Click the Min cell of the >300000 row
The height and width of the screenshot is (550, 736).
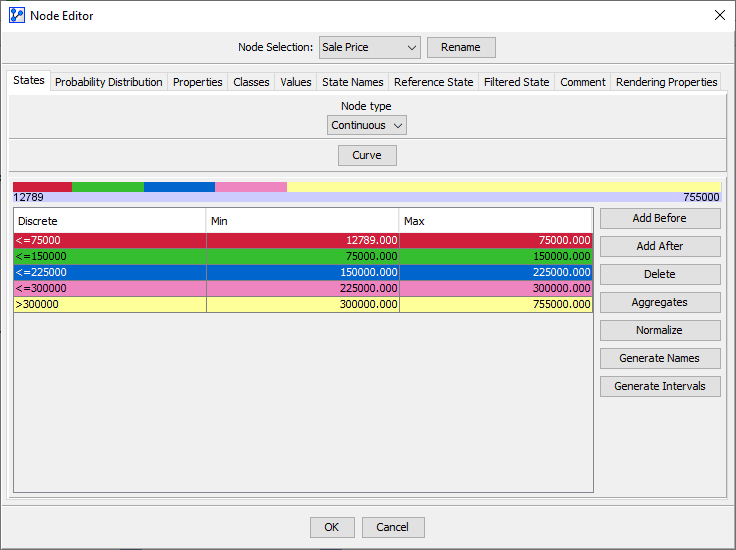(303, 304)
